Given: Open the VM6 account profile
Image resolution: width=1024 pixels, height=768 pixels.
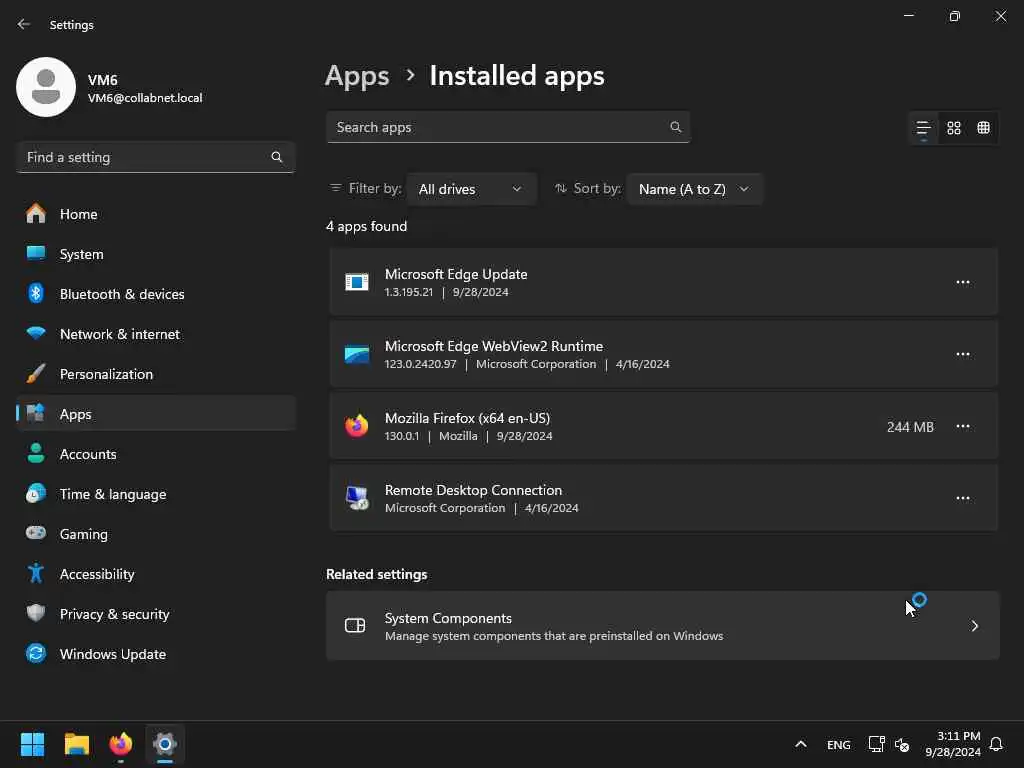Looking at the screenshot, I should pyautogui.click(x=110, y=88).
